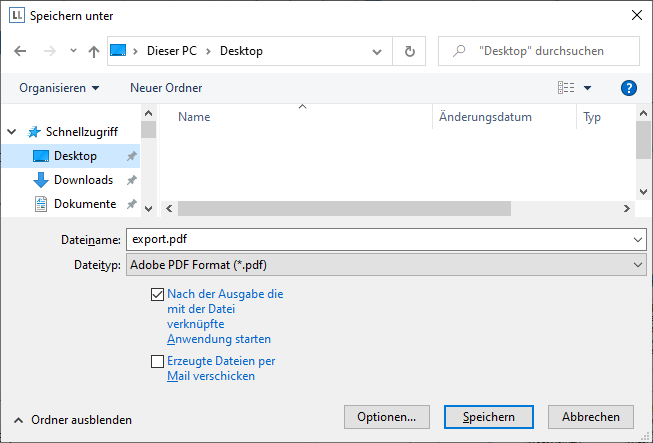Screen dimensions: 653x443
Task: Click the search magnifier in Desktop search
Action: coord(458,51)
